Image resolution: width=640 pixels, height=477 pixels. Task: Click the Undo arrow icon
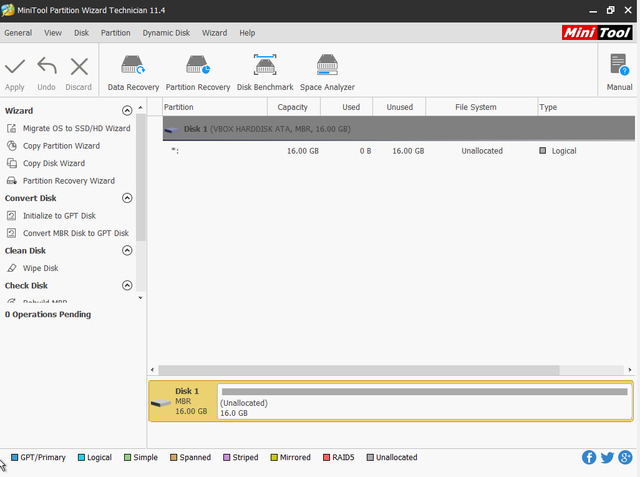pos(46,67)
